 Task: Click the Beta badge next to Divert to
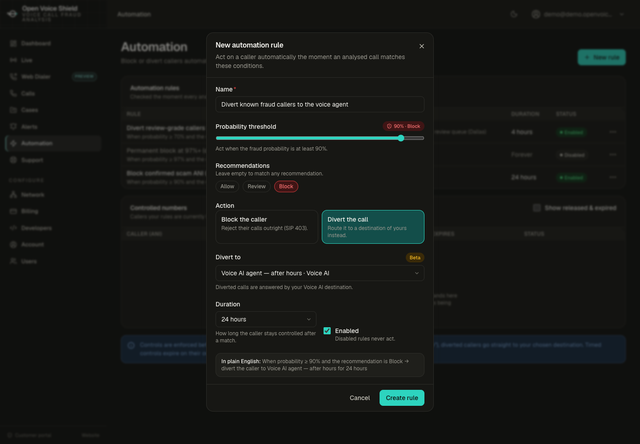tap(415, 258)
